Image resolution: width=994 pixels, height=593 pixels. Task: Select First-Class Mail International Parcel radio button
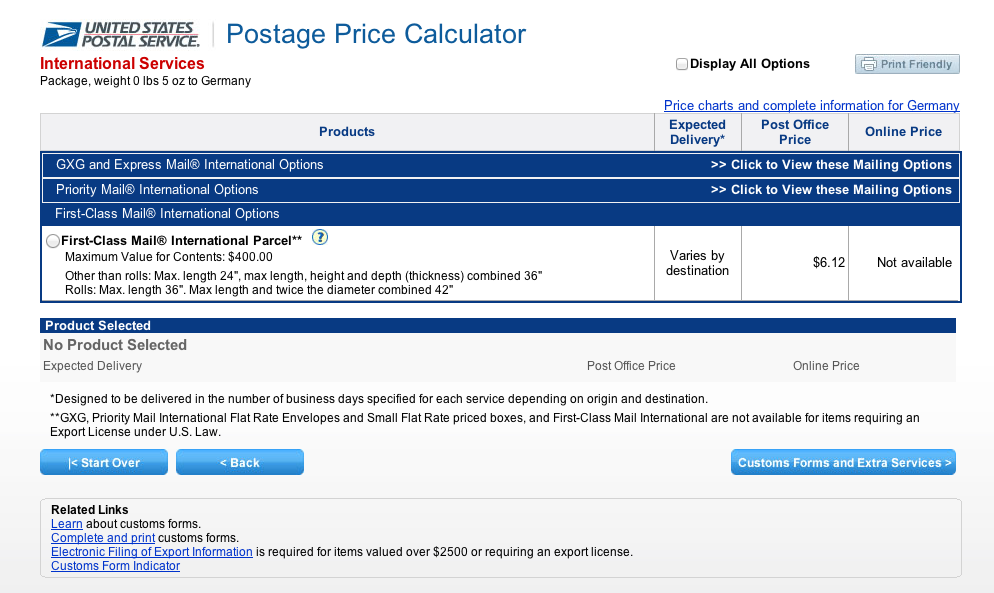(53, 241)
